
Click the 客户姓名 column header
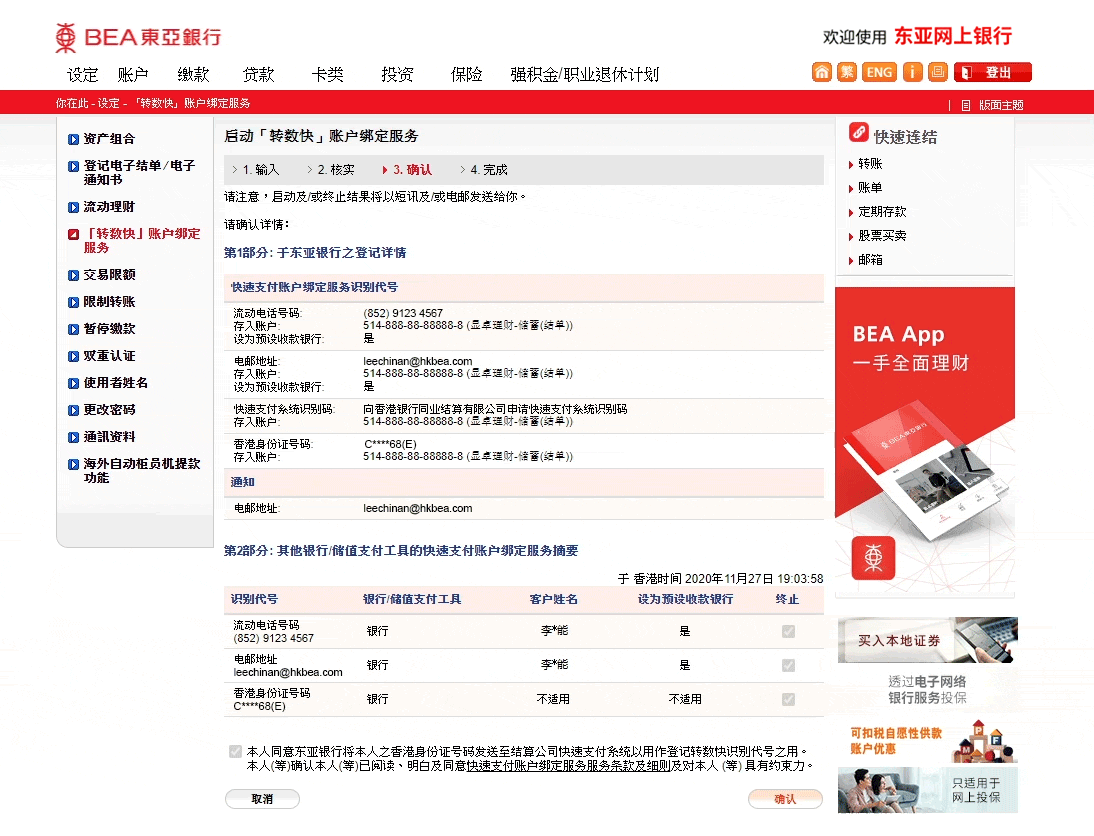tap(553, 599)
